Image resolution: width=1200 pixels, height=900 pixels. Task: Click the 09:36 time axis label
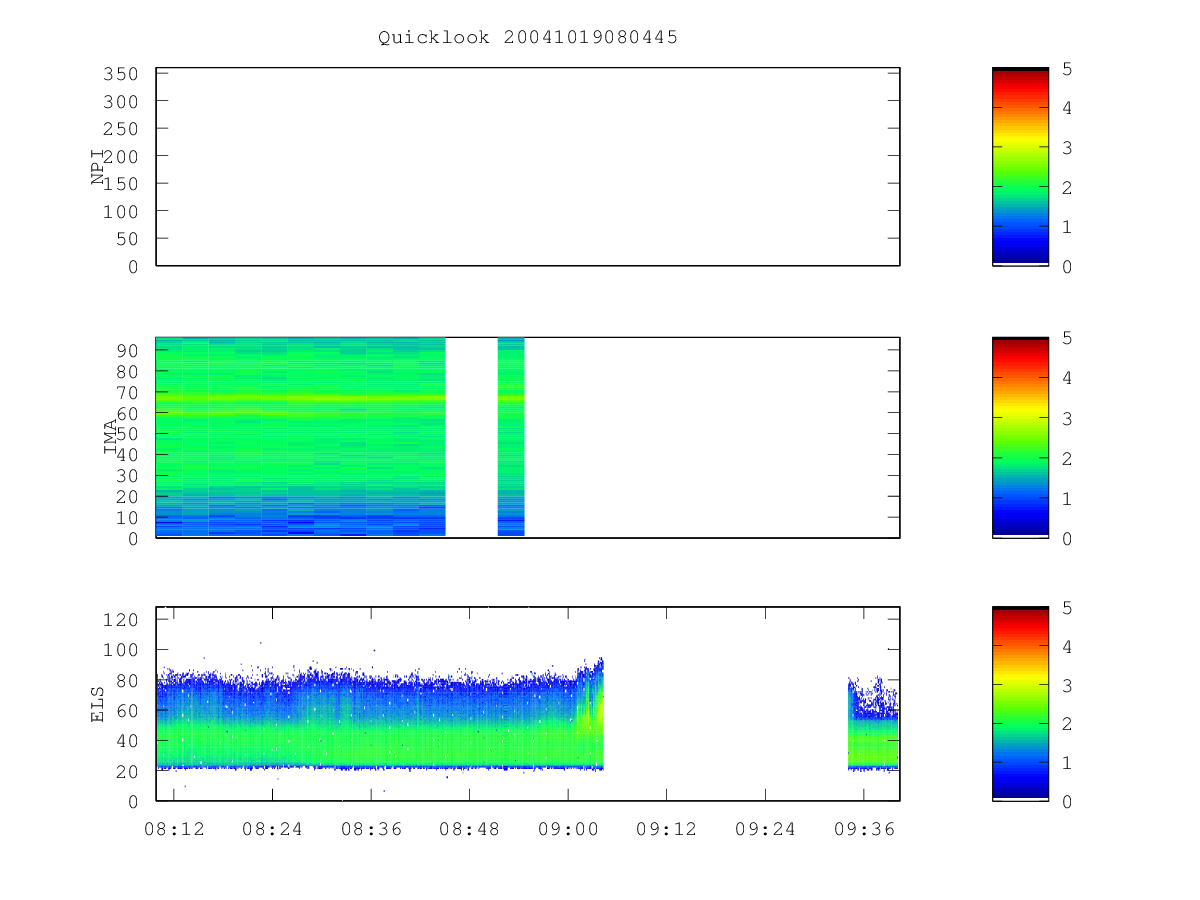point(864,828)
